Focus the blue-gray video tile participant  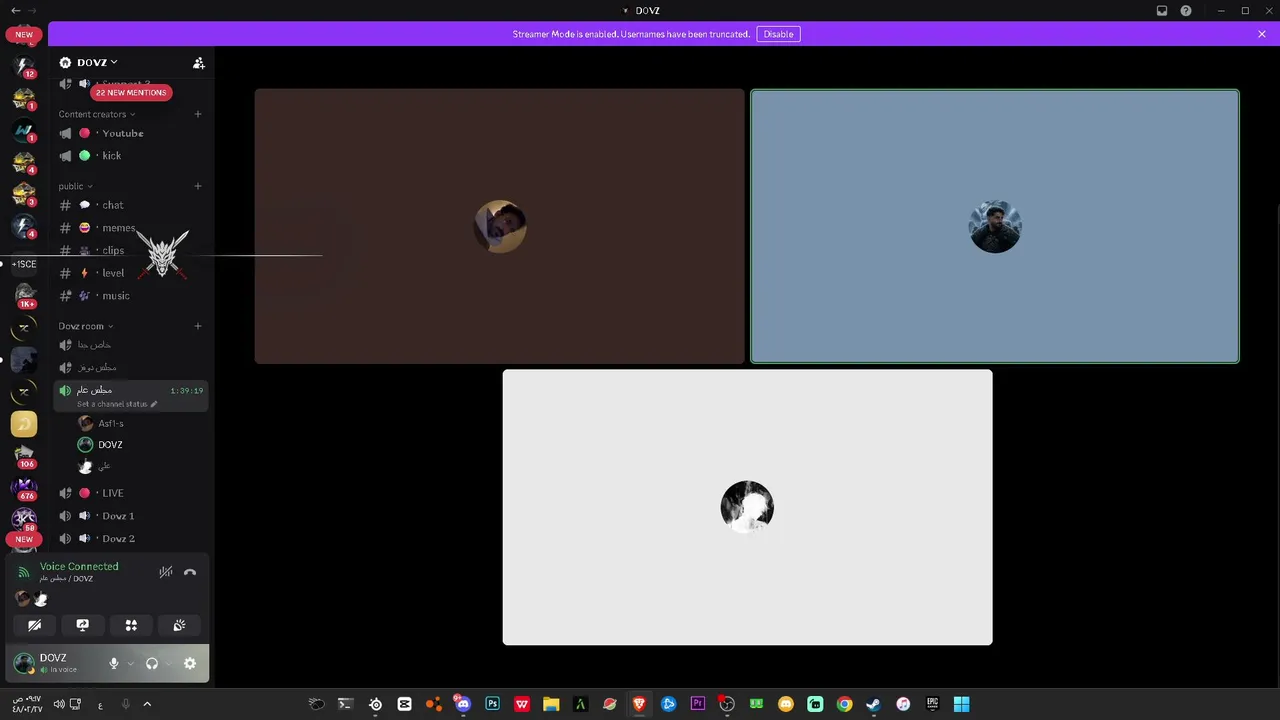(995, 226)
